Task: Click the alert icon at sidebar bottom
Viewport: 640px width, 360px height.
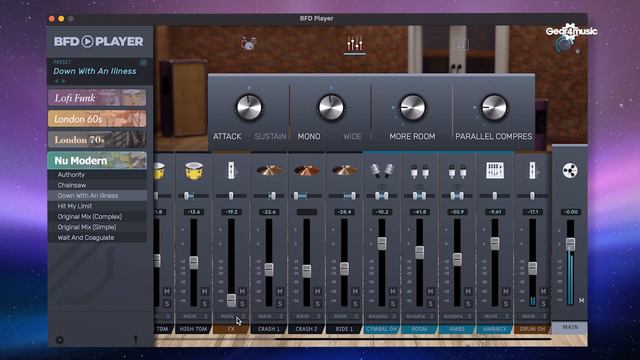Action: click(136, 340)
